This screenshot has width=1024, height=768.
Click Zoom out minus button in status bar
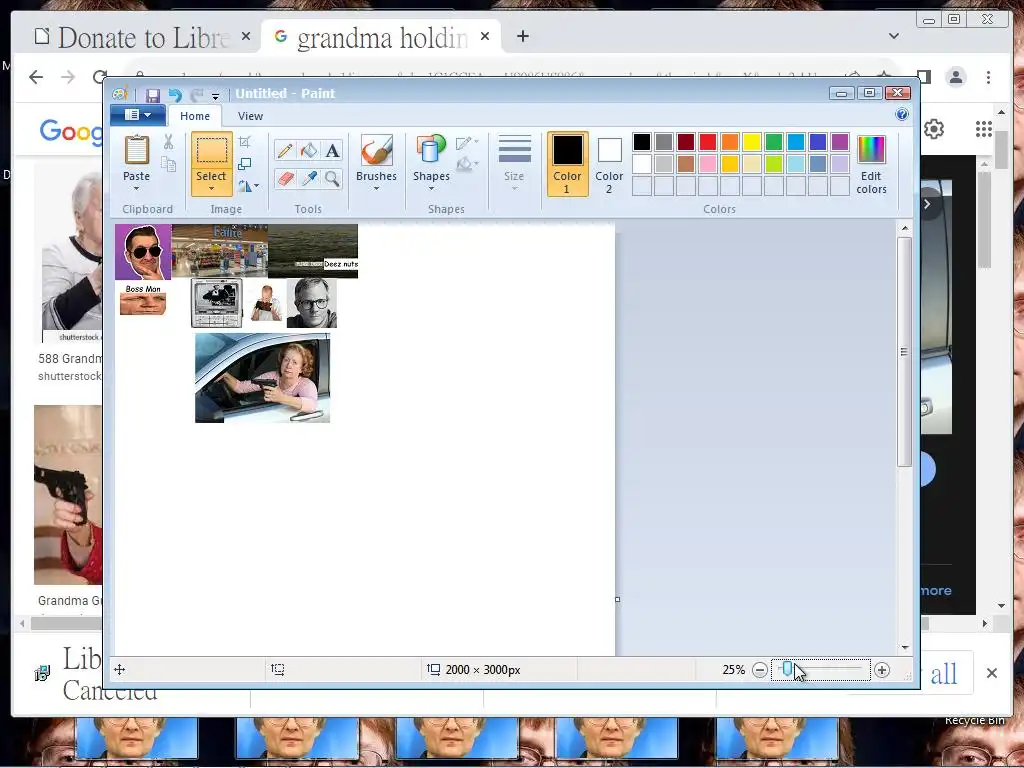point(759,670)
